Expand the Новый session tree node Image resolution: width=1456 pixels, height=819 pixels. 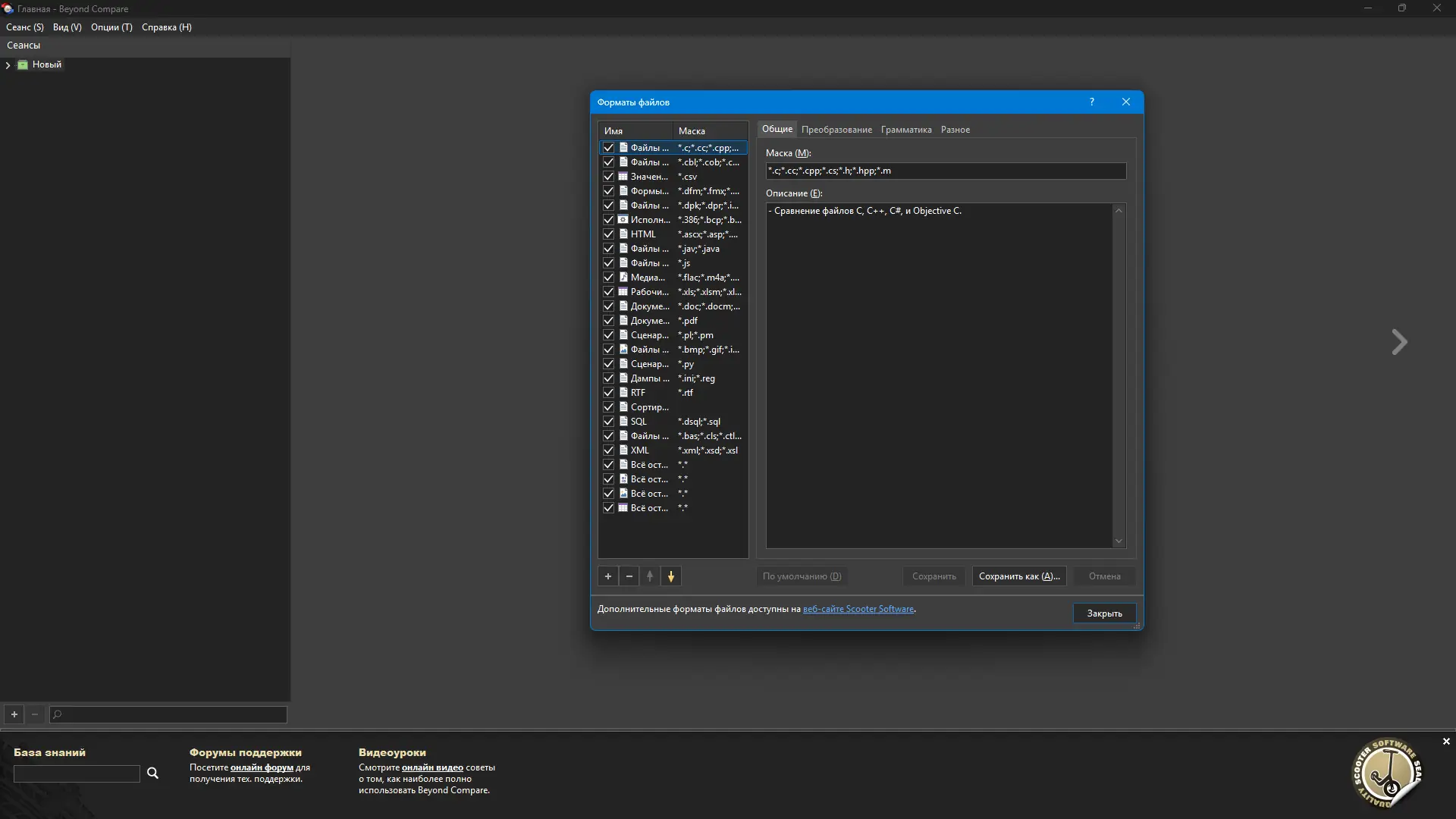point(8,65)
